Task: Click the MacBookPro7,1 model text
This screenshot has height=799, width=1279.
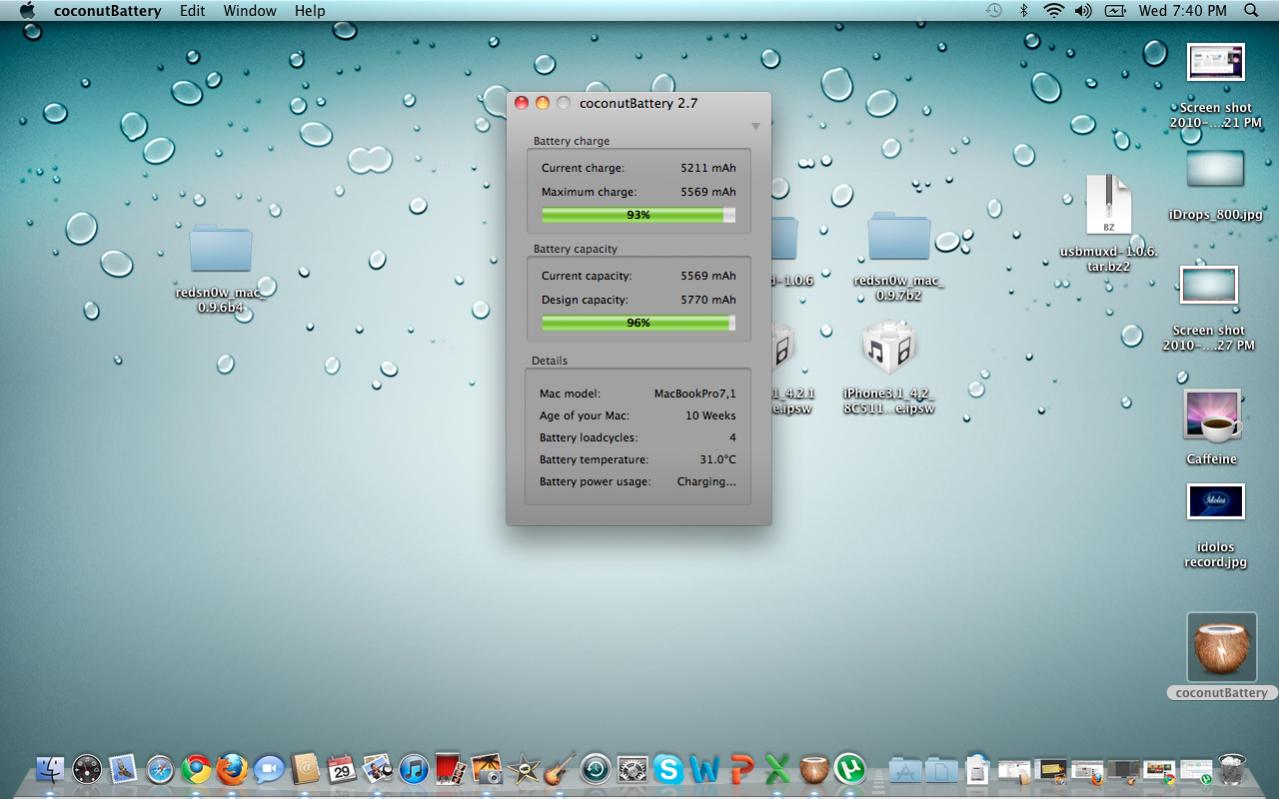Action: pos(695,394)
